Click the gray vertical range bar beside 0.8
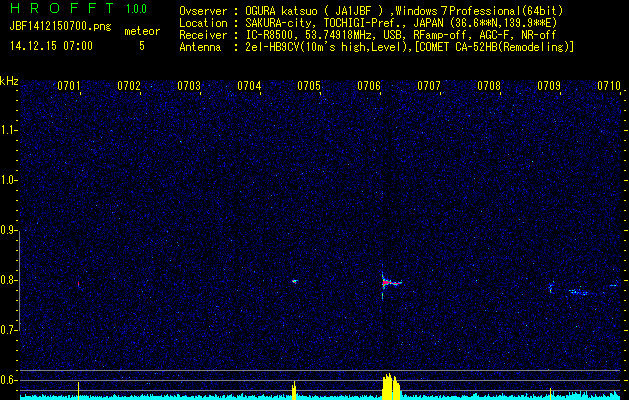Viewport: 629px width, 400px height. 19,280
